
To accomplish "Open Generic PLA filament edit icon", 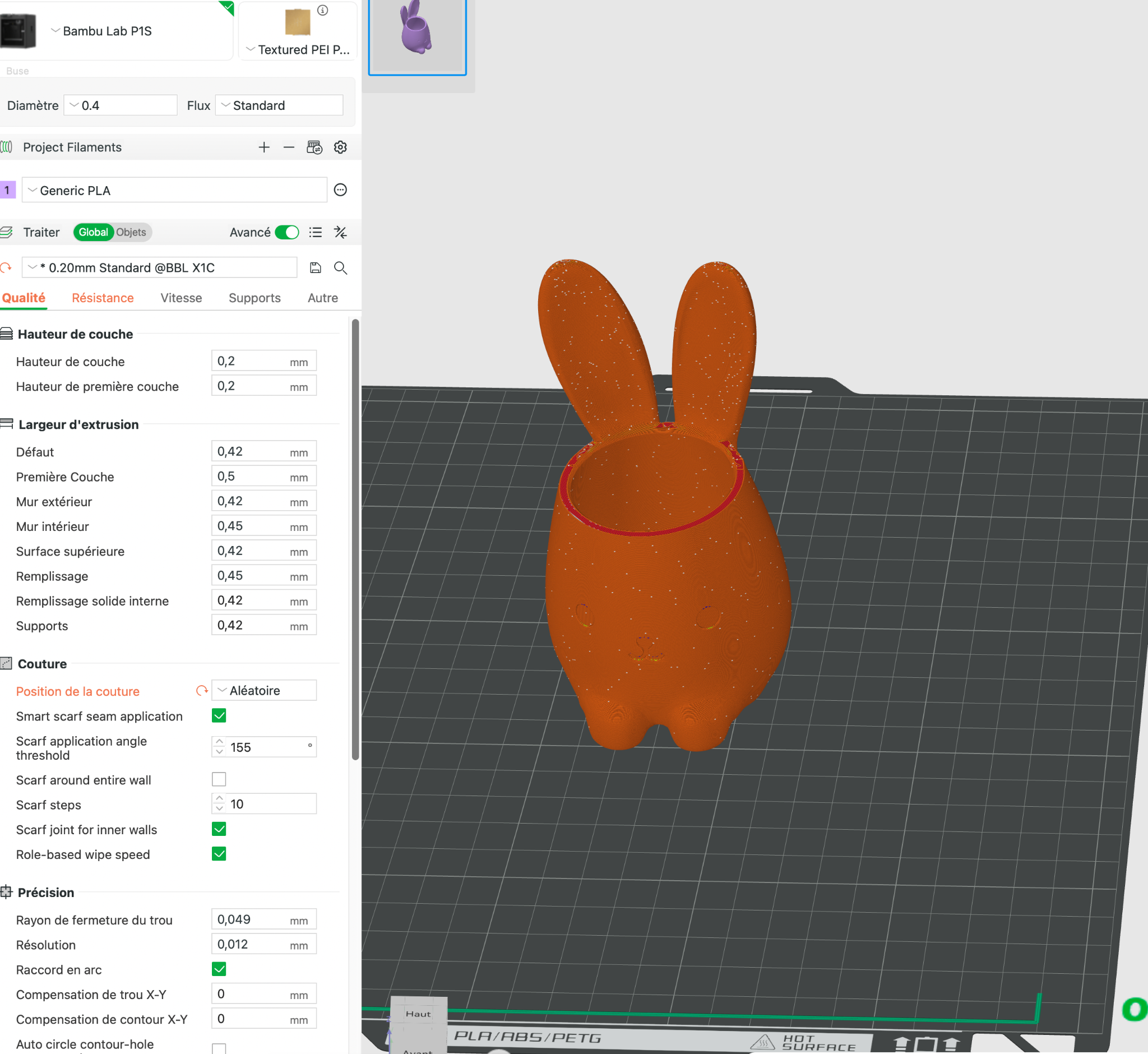I will point(340,190).
